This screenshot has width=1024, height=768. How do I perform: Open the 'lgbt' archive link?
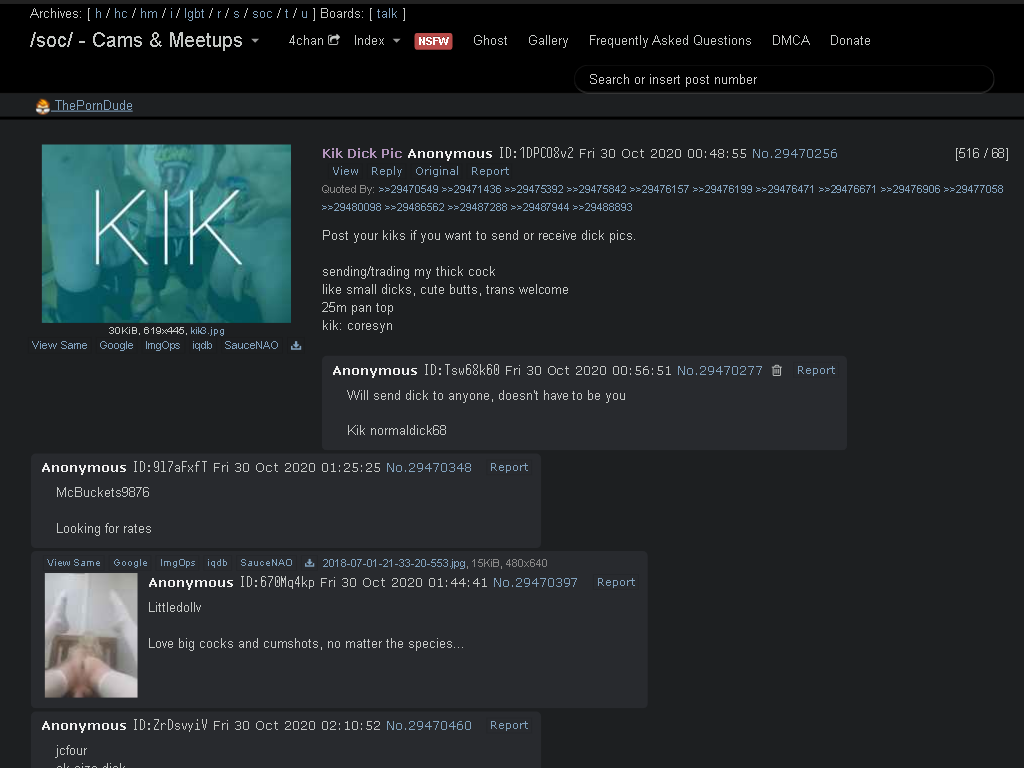click(194, 14)
